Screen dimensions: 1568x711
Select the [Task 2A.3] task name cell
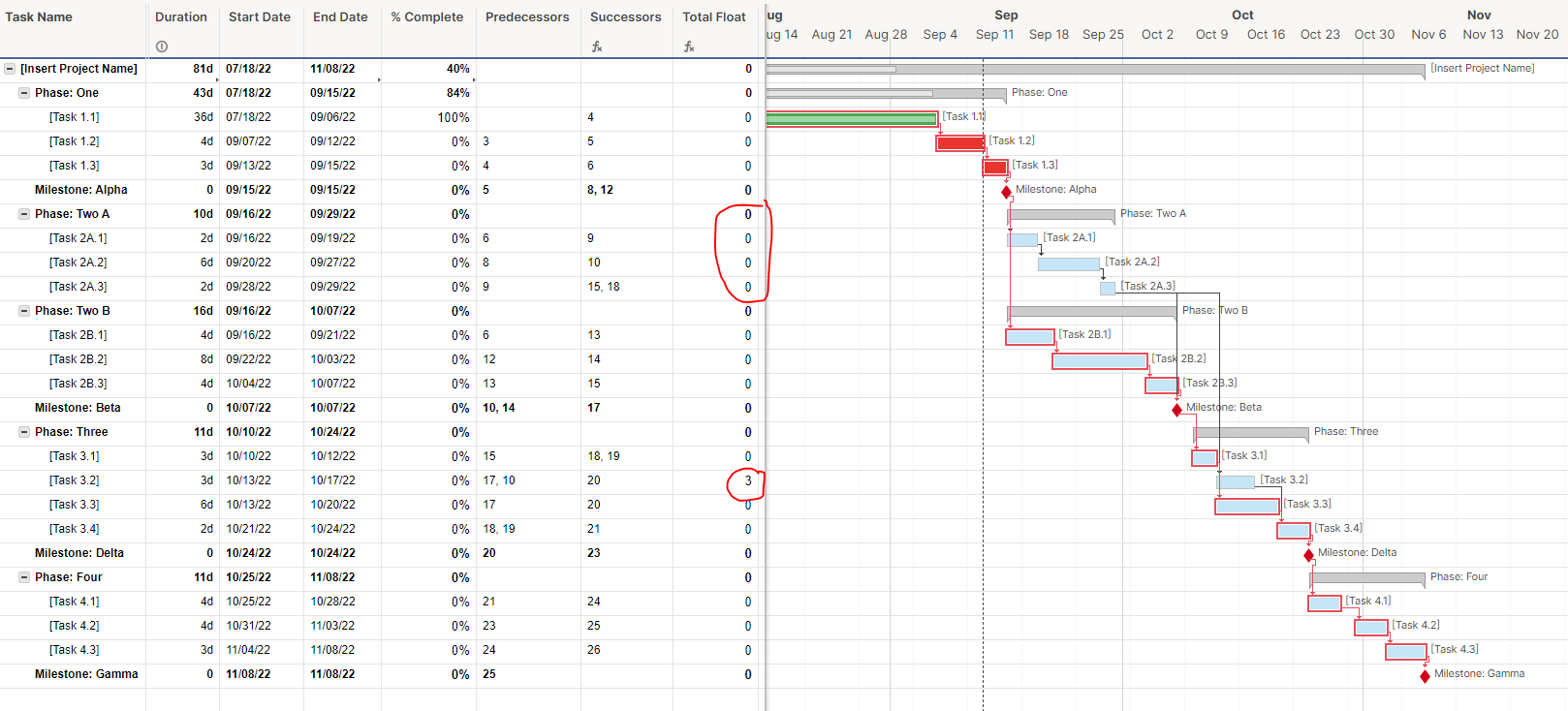click(x=78, y=287)
